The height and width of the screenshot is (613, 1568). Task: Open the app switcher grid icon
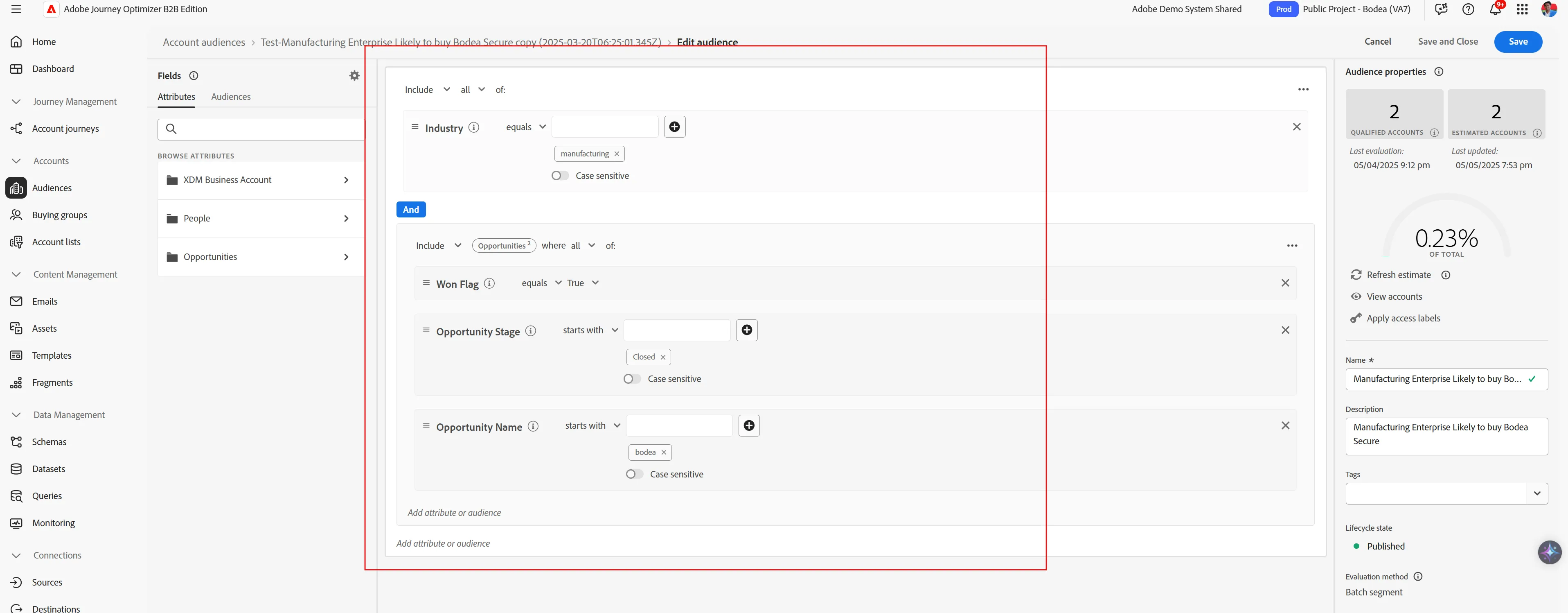tap(1522, 9)
